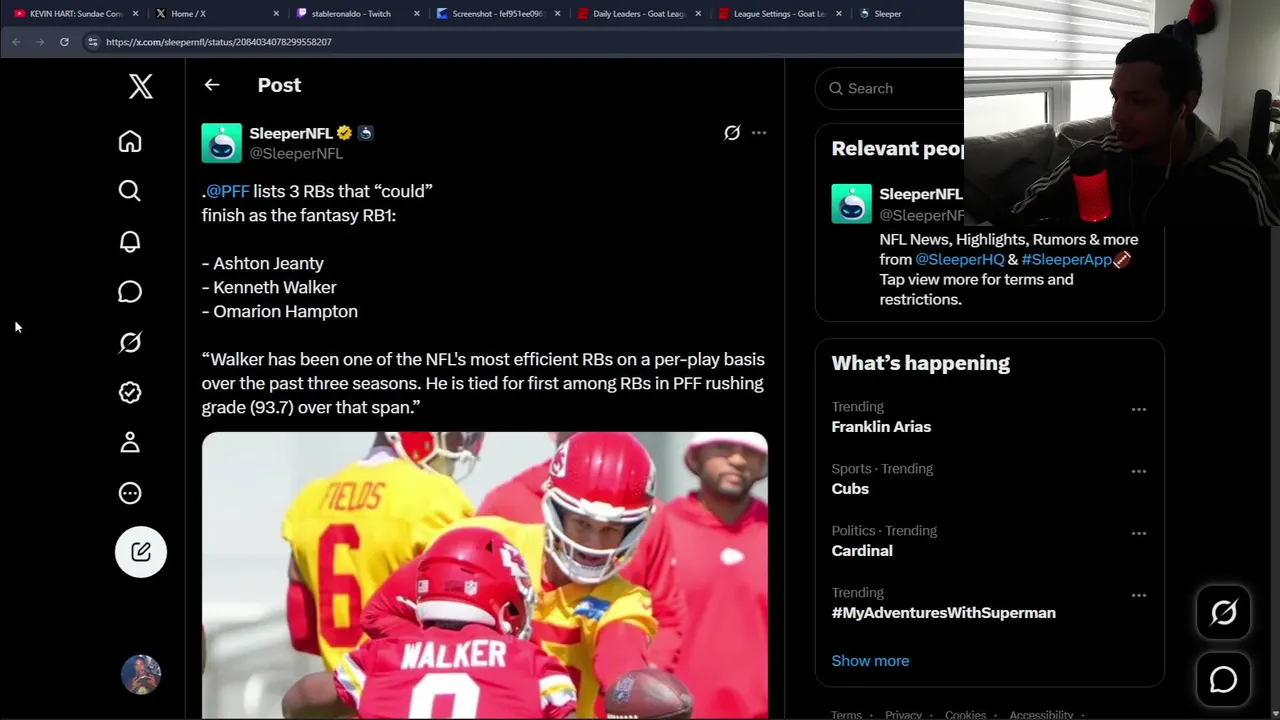
Task: Close the Home / X tab
Action: click(x=276, y=14)
